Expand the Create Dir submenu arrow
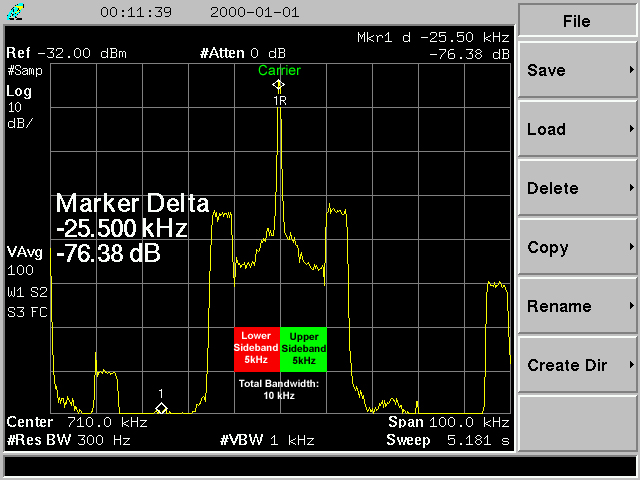 (631, 365)
